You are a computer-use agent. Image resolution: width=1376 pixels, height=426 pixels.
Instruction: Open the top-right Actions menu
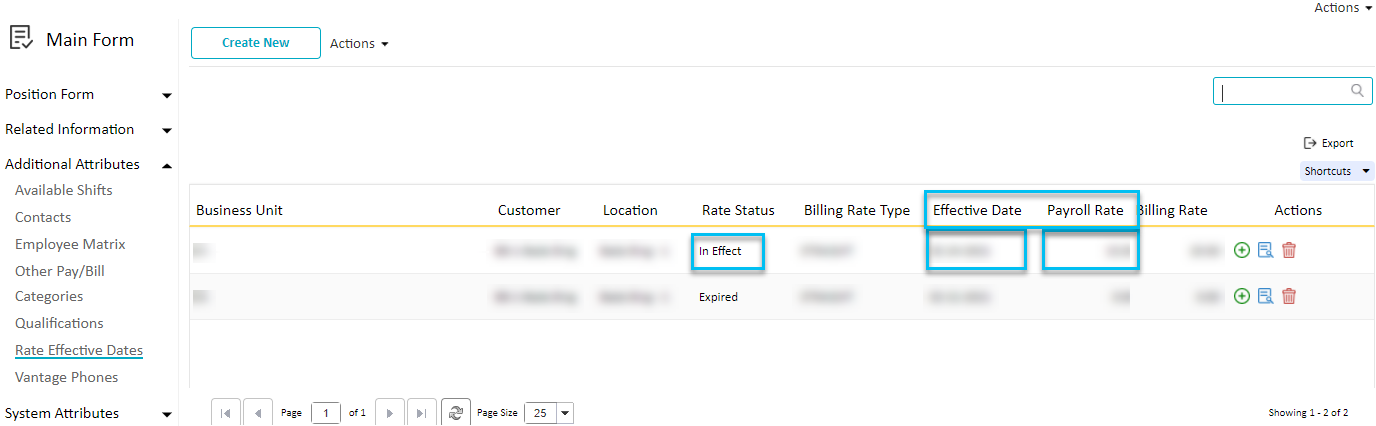point(1343,7)
